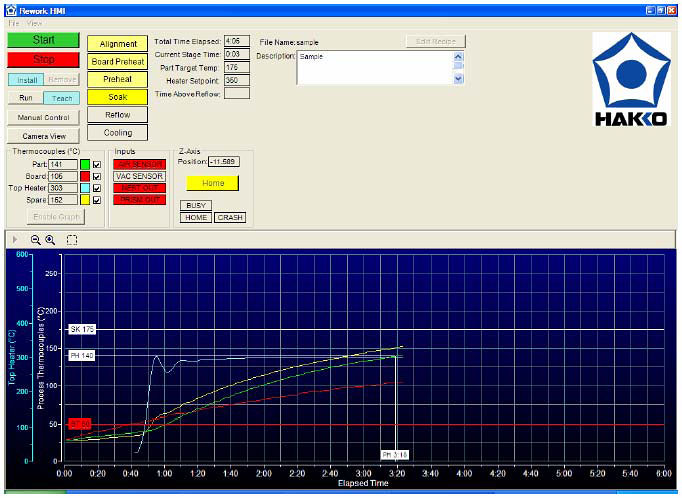Click the red Board color swatch
682x498 pixels.
click(x=85, y=176)
